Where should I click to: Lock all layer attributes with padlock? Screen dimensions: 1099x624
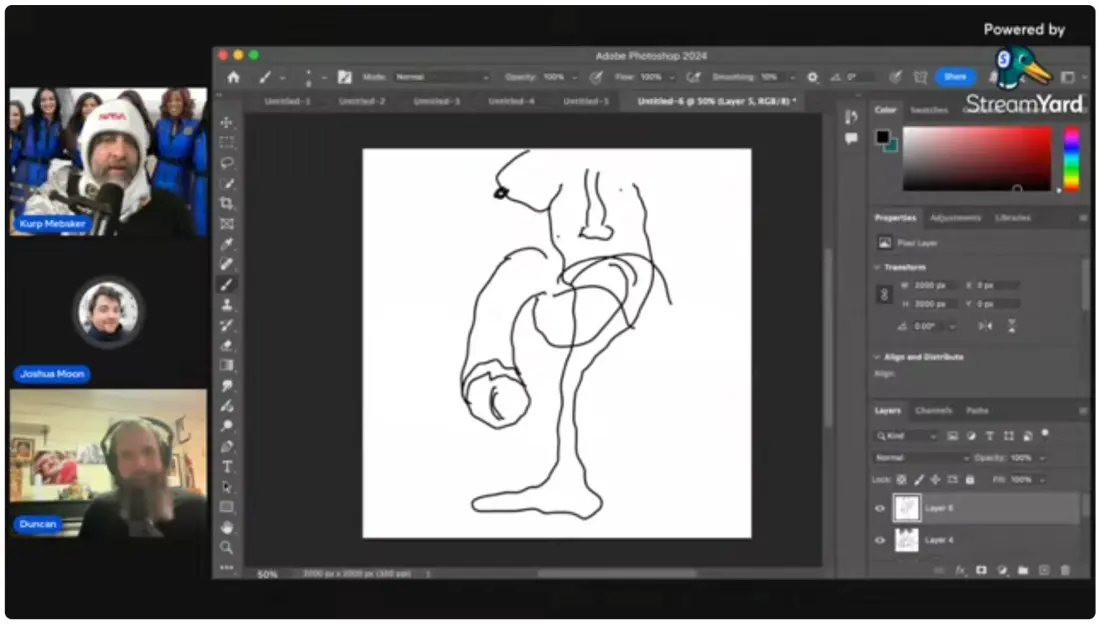click(970, 480)
